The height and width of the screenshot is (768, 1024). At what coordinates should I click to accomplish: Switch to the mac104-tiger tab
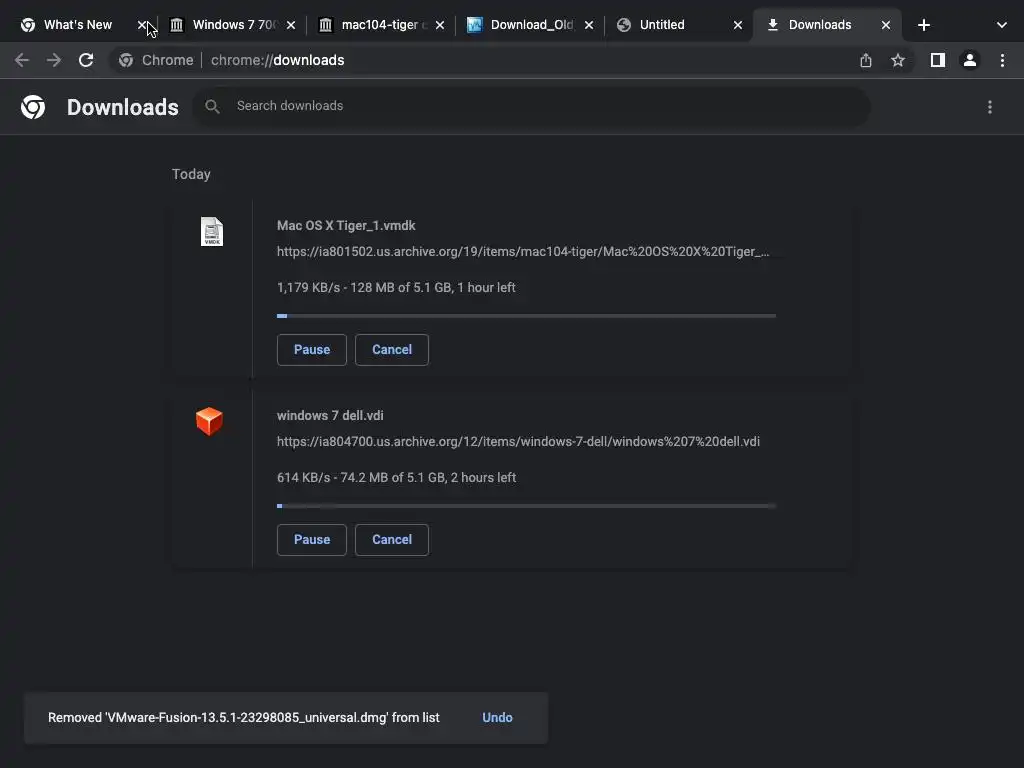click(378, 25)
